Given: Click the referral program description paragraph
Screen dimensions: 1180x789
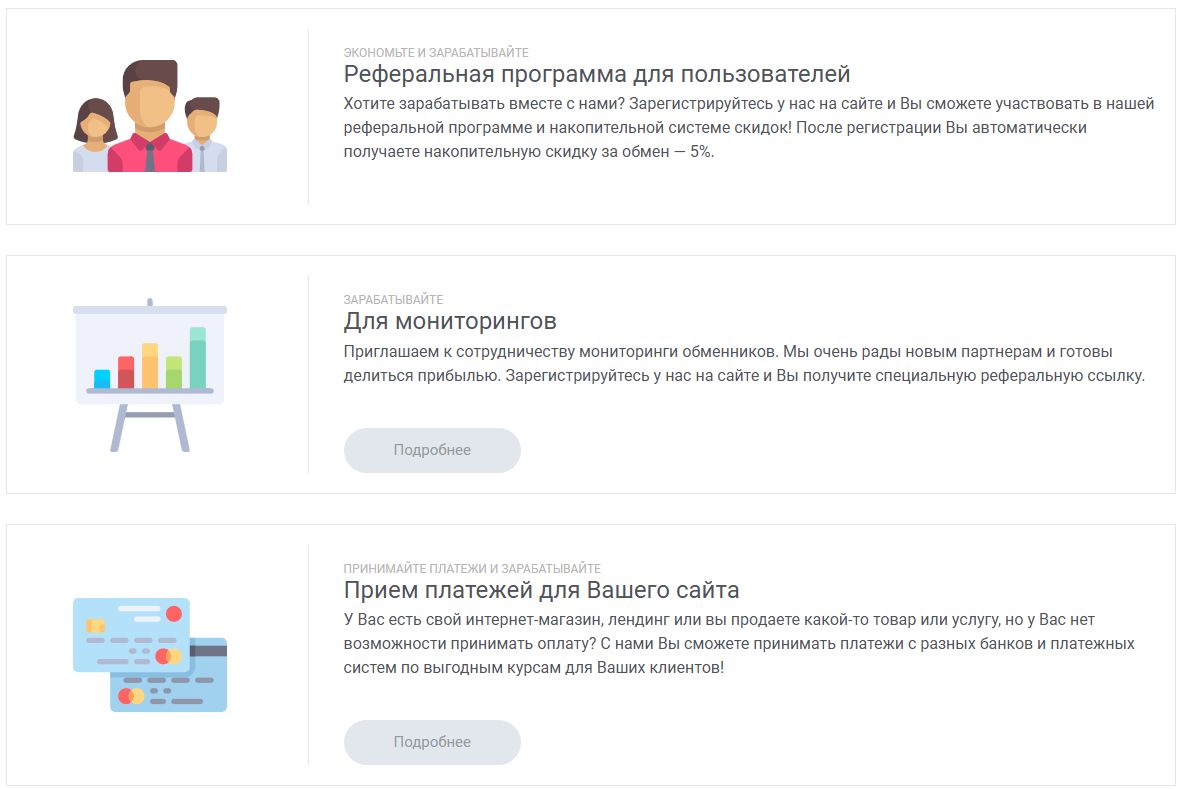Looking at the screenshot, I should [748, 128].
